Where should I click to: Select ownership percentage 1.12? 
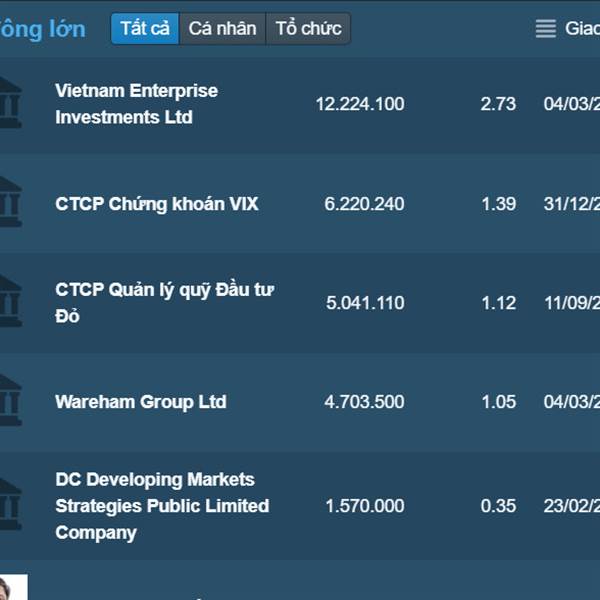coord(499,303)
